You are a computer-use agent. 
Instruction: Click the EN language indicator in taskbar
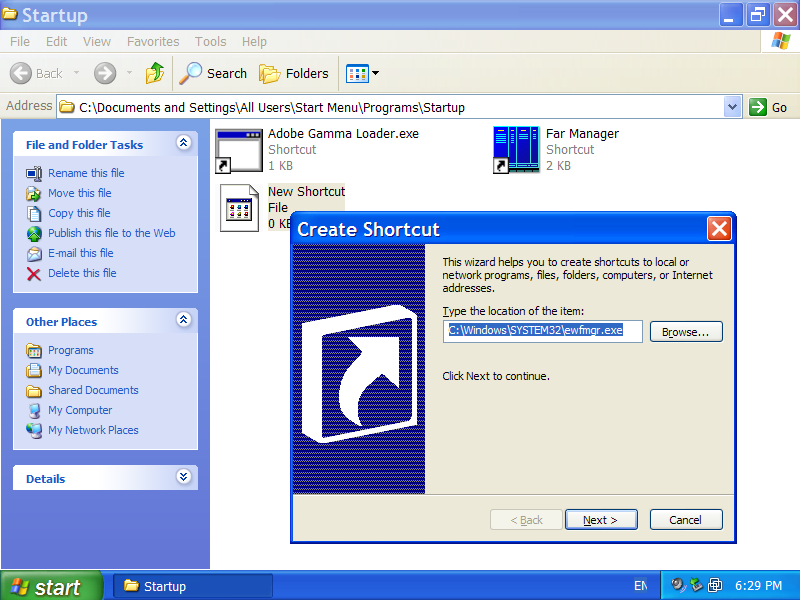pyautogui.click(x=641, y=586)
